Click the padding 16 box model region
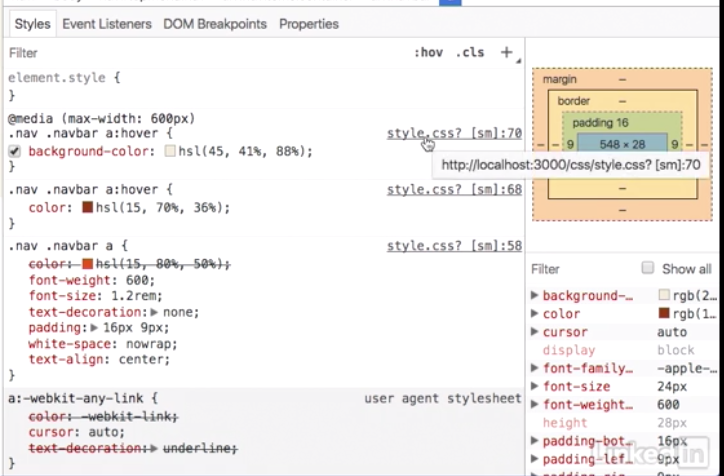Screen dimensions: 724x476 [x=600, y=123]
